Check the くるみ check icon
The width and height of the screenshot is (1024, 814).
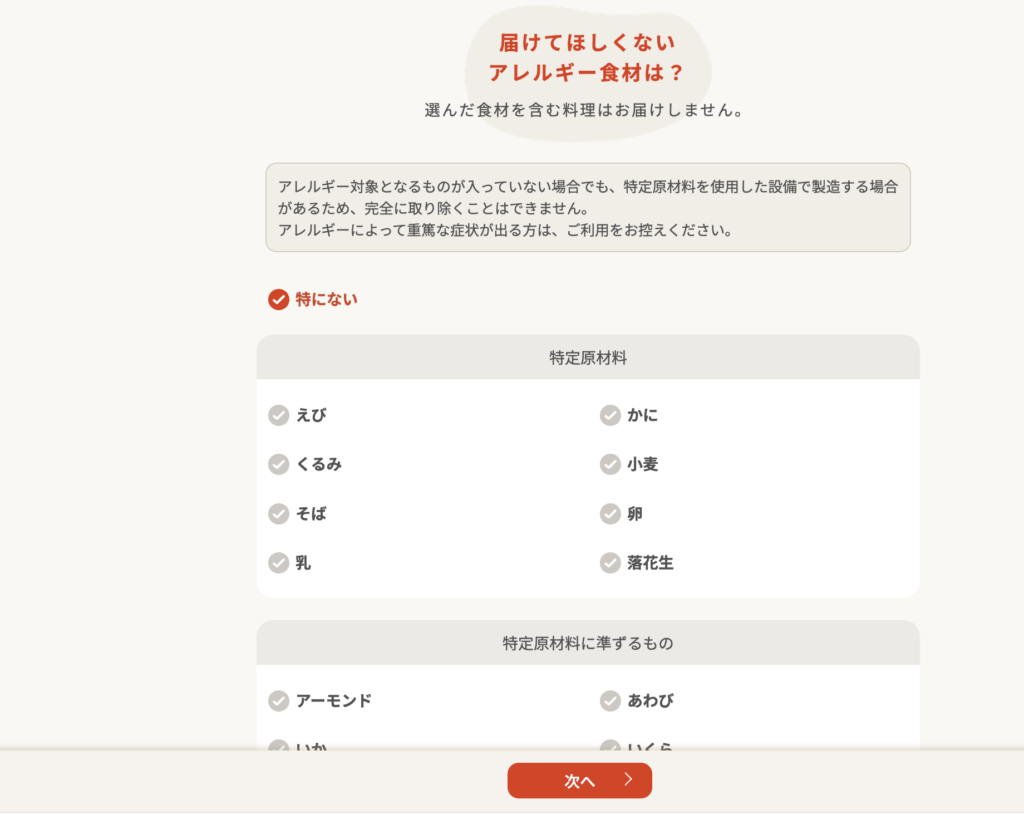pos(278,464)
